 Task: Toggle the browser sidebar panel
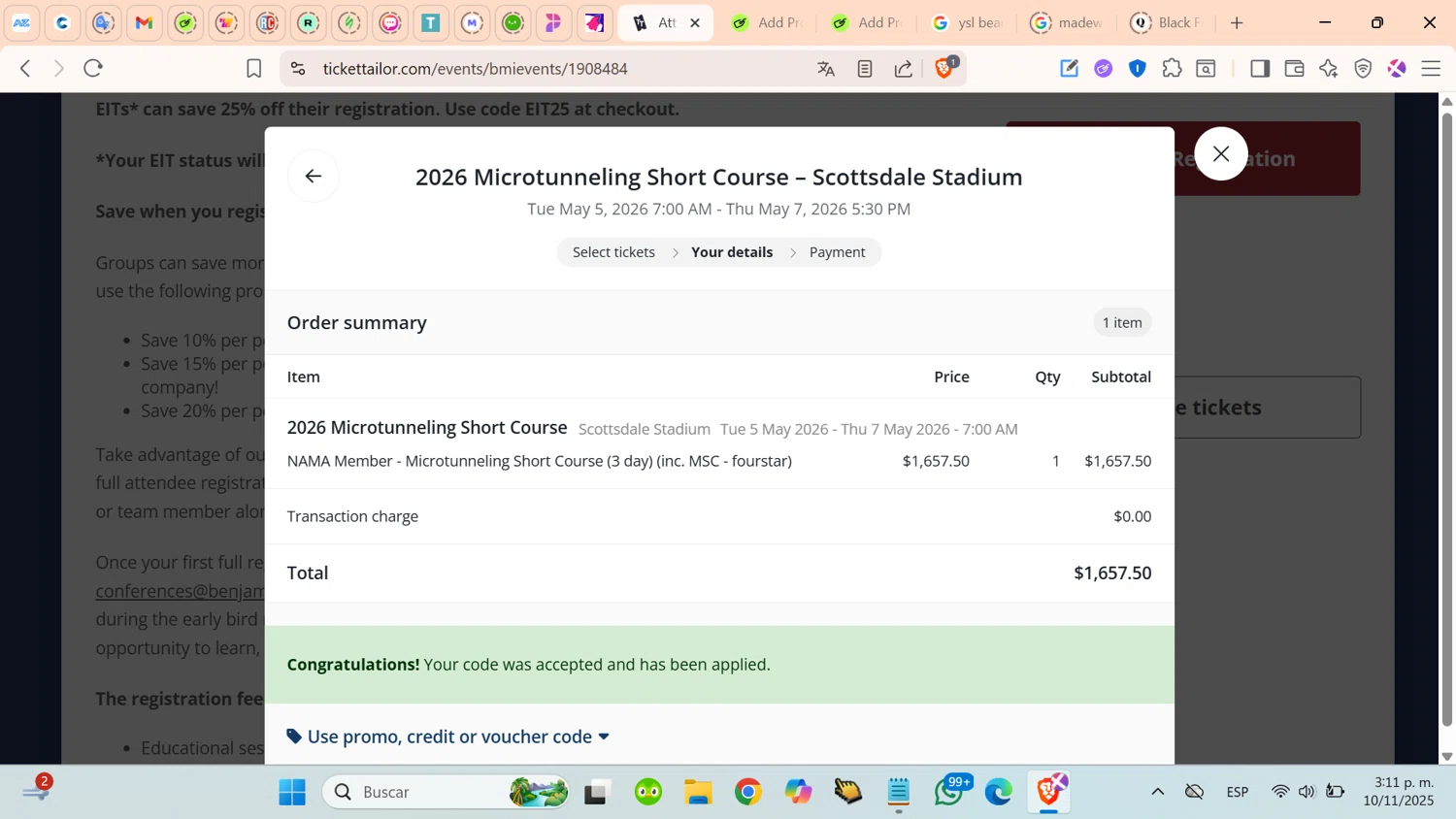click(1260, 69)
